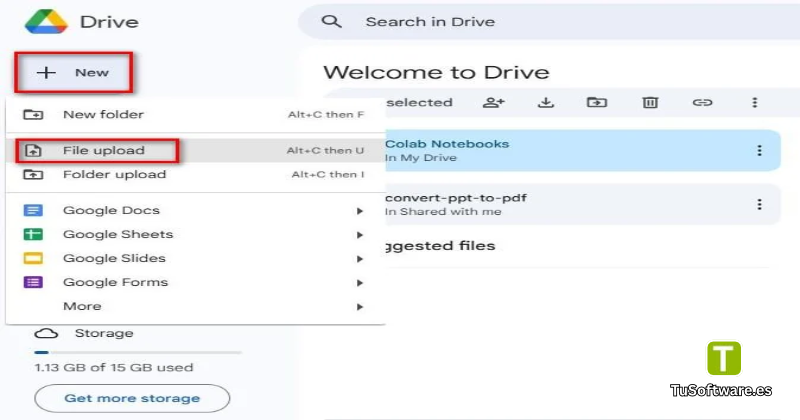Image resolution: width=800 pixels, height=420 pixels.
Task: Click the yellow Google Slides icon
Action: [x=33, y=258]
